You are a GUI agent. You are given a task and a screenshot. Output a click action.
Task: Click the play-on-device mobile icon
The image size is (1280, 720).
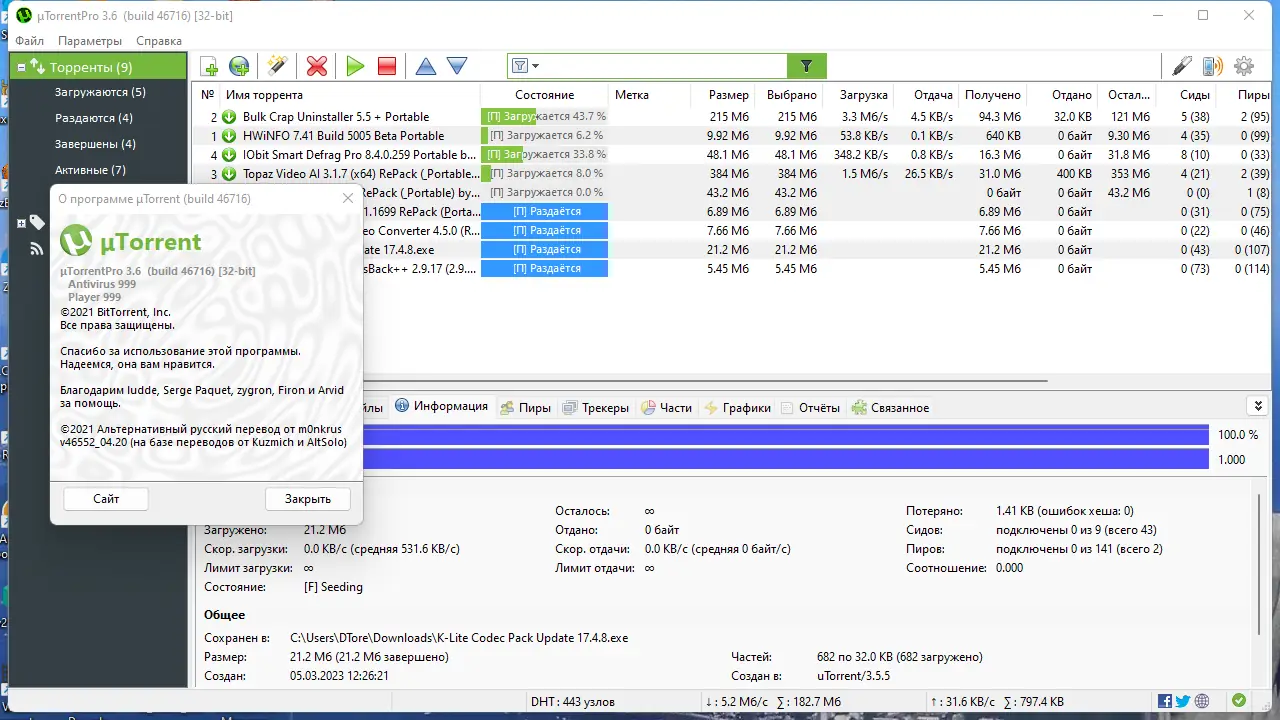point(1212,65)
